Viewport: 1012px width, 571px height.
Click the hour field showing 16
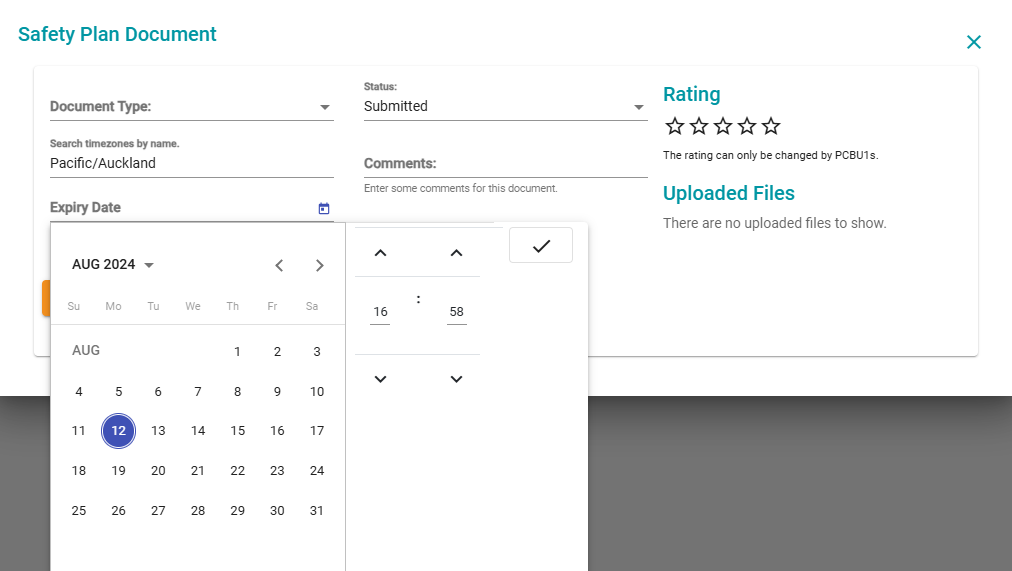click(x=380, y=312)
